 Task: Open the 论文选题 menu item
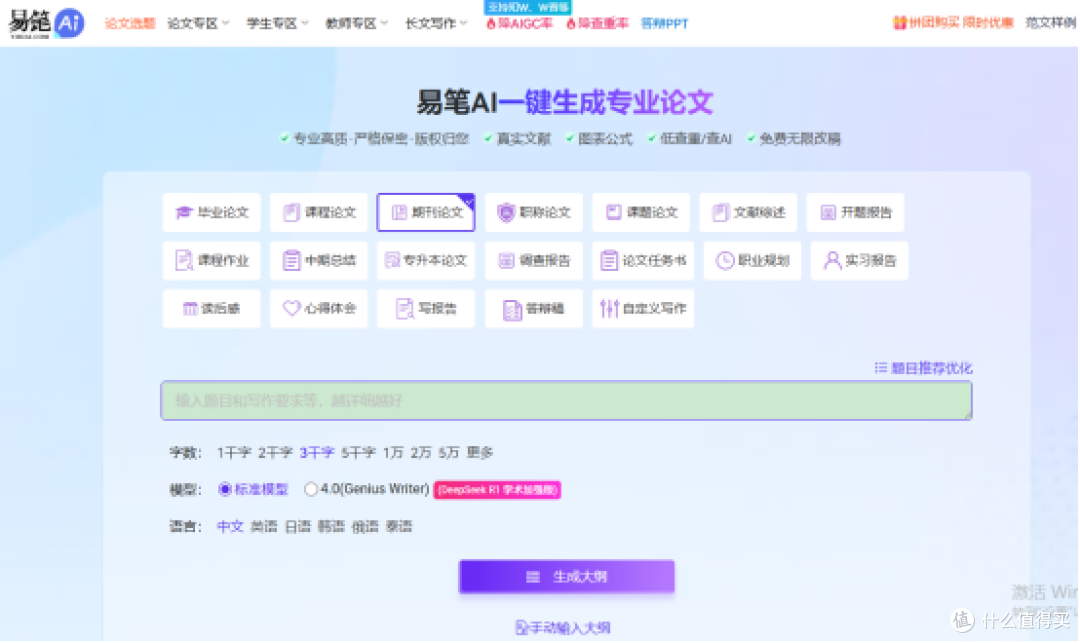[130, 23]
